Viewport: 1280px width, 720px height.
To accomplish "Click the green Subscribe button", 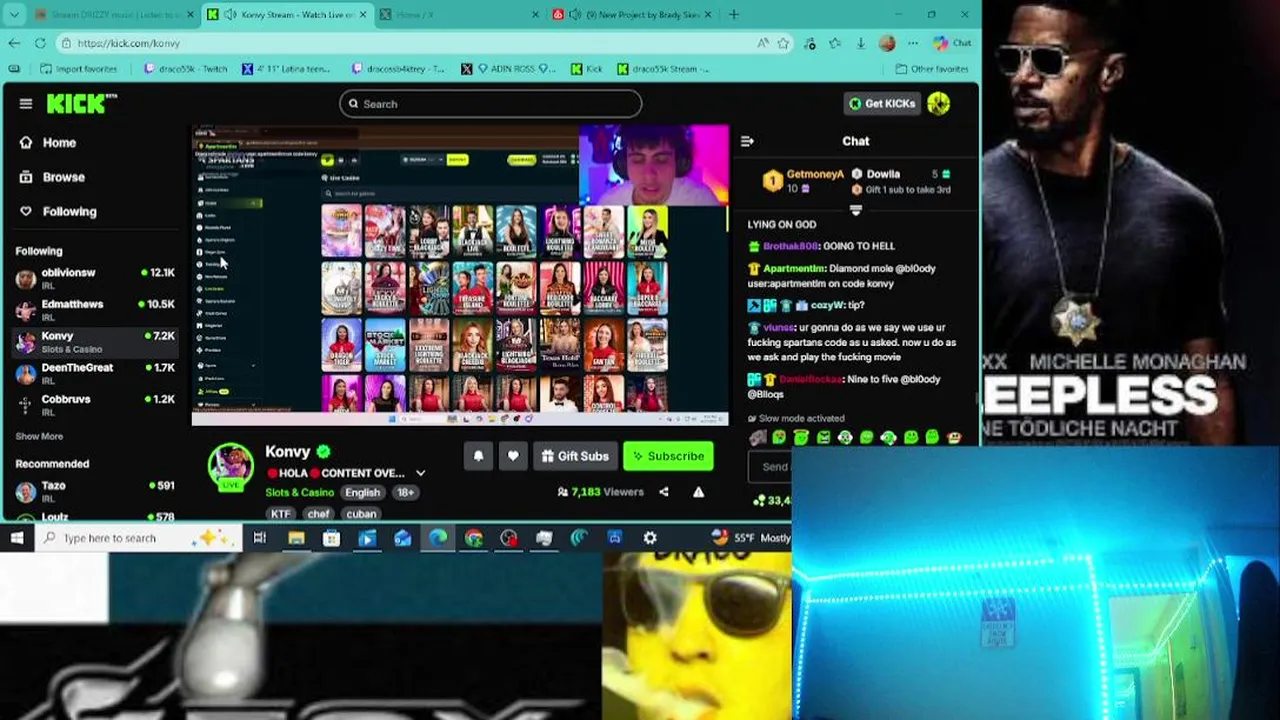I will (668, 456).
